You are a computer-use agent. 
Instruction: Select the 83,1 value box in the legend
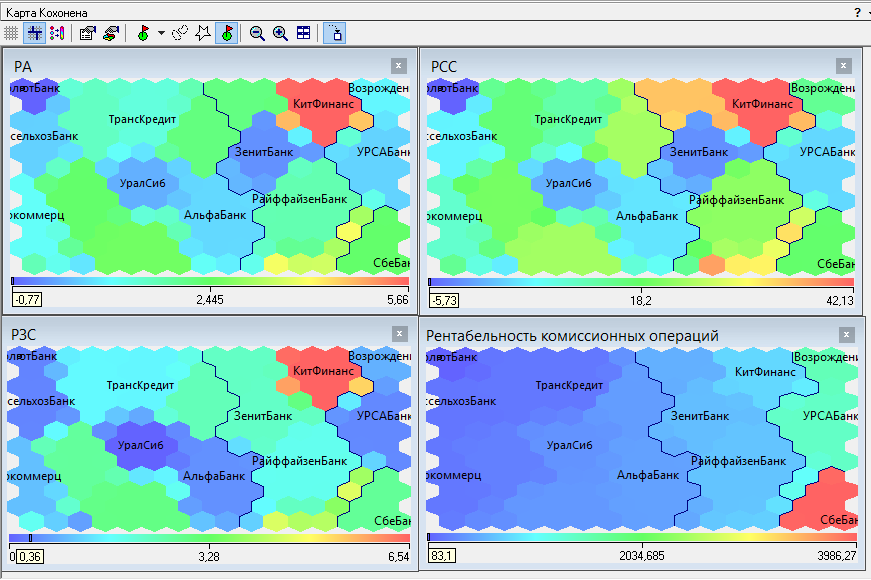[x=442, y=556]
